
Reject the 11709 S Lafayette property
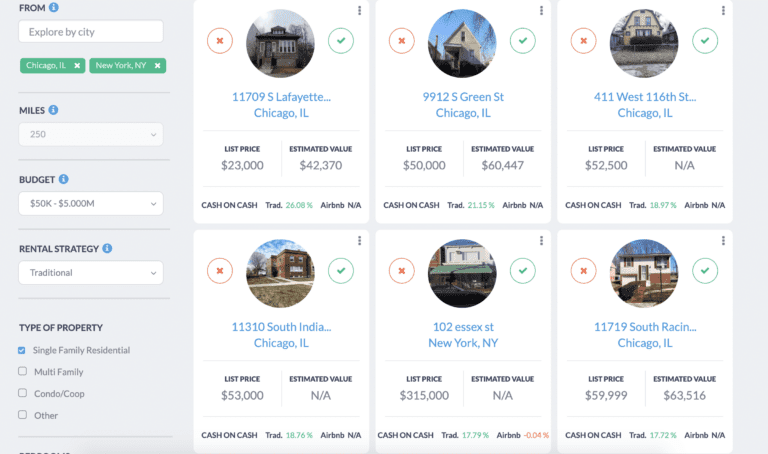click(219, 41)
